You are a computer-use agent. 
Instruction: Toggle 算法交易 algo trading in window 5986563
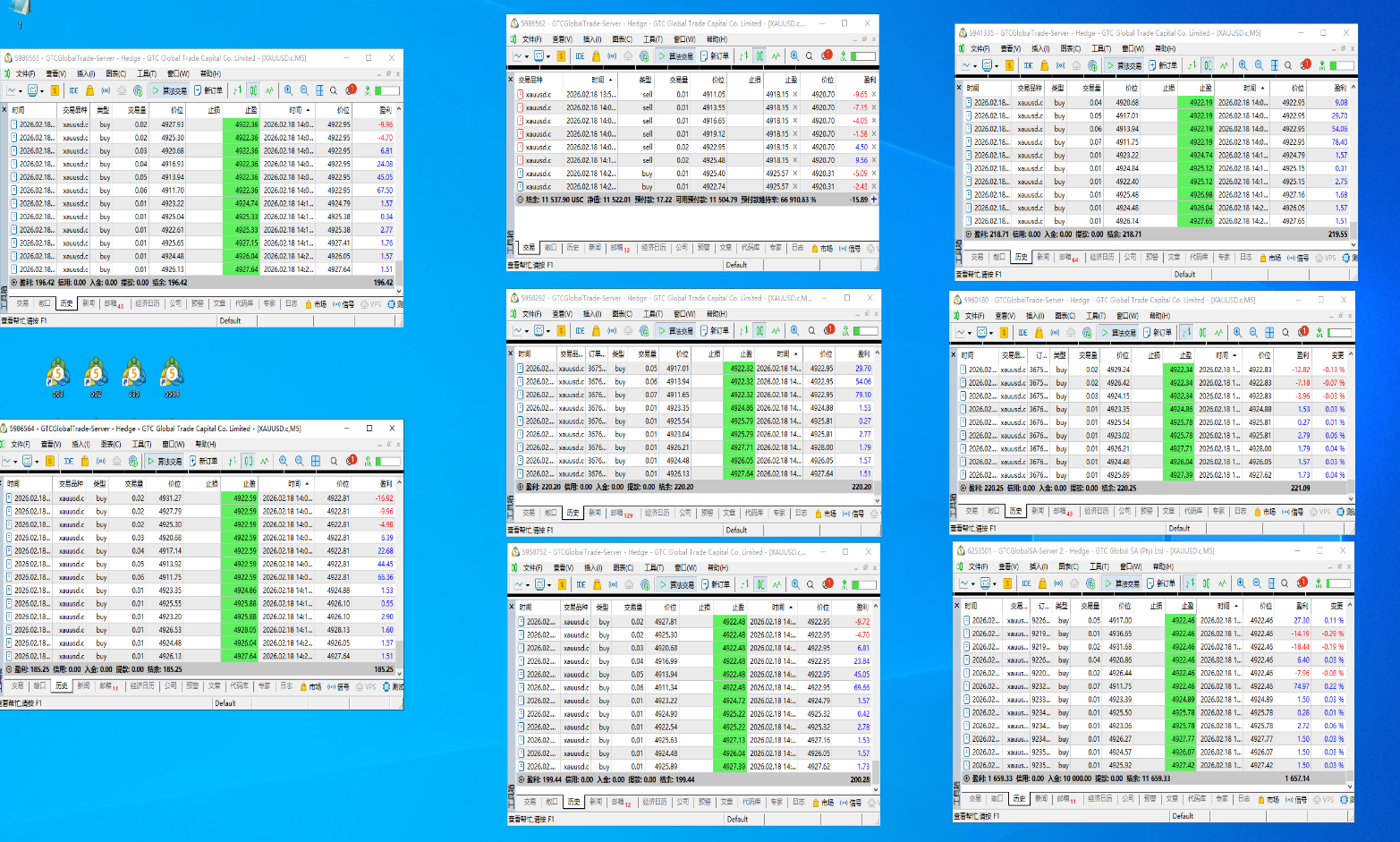[169, 90]
